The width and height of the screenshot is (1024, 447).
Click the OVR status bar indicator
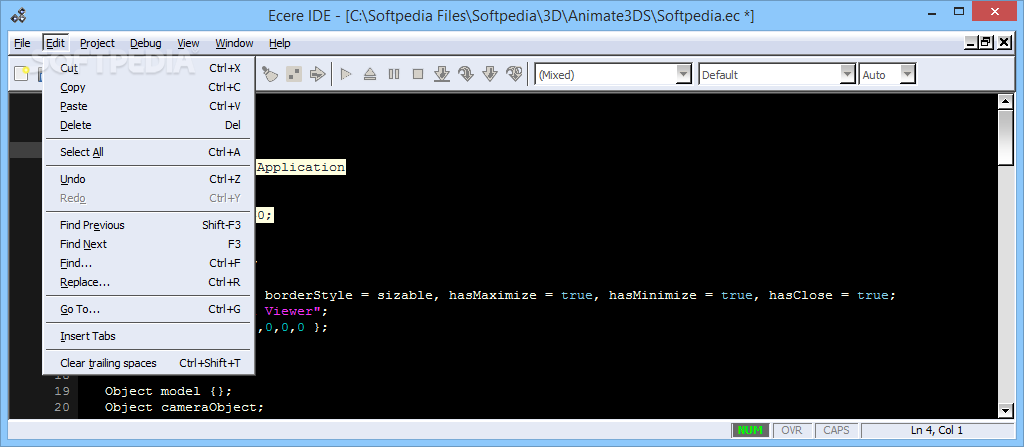[x=792, y=430]
